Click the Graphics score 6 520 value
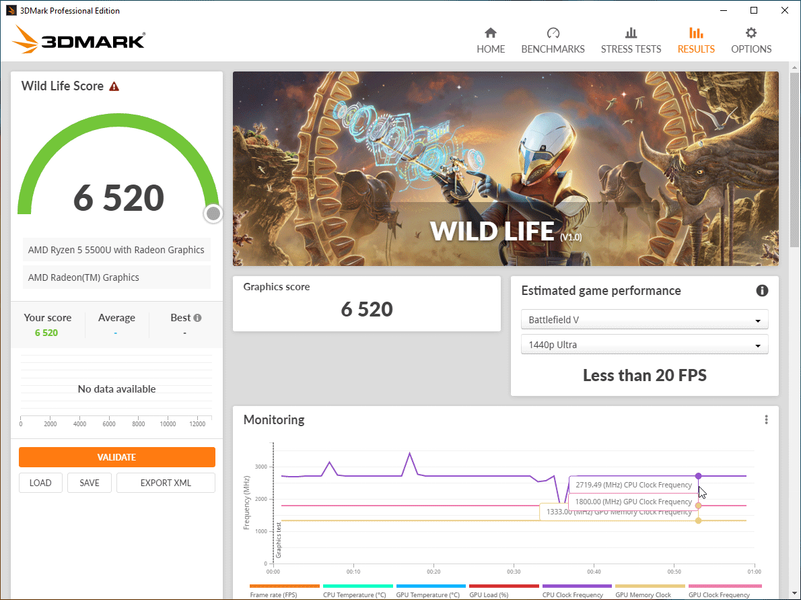801x600 pixels. point(367,309)
